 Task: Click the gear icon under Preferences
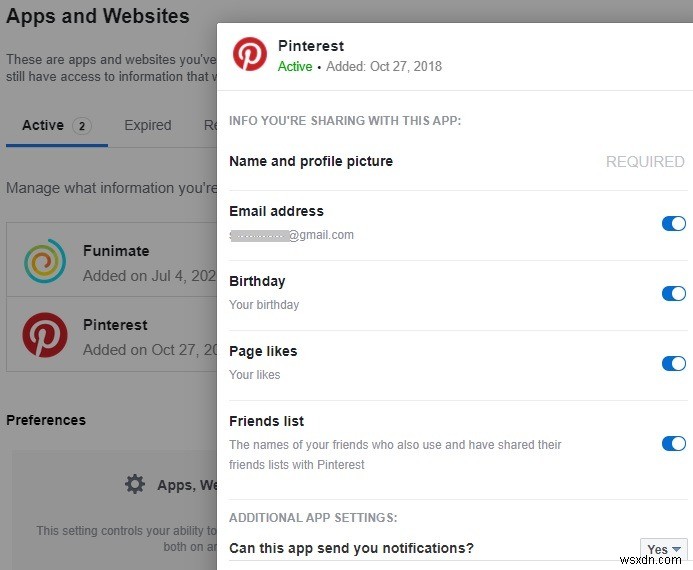(x=135, y=484)
